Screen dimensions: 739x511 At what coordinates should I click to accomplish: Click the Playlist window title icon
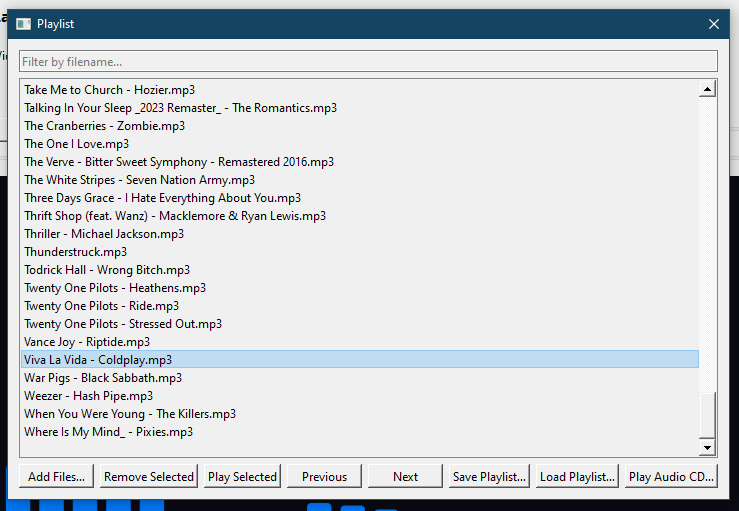point(23,24)
